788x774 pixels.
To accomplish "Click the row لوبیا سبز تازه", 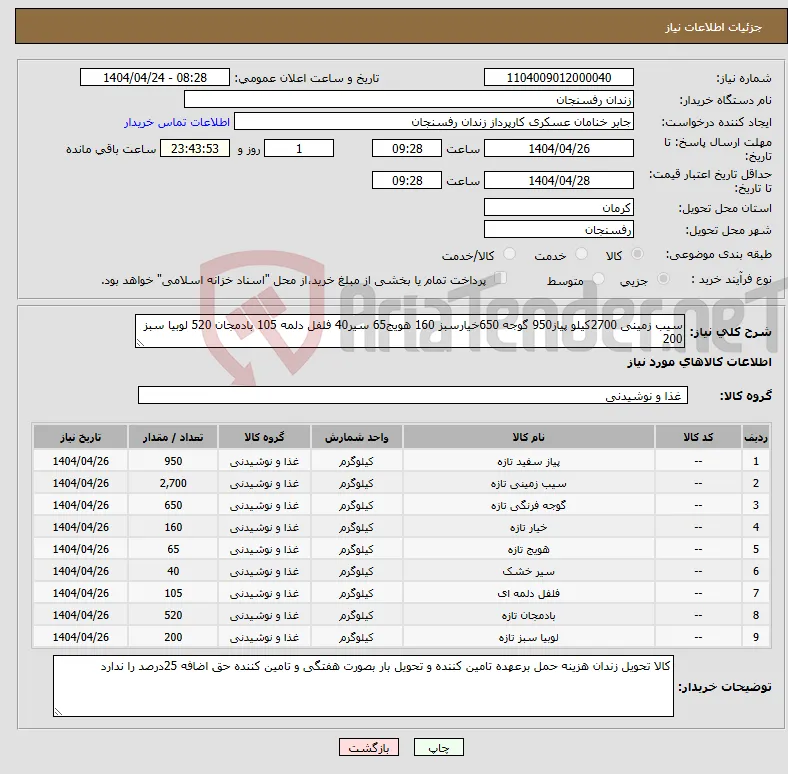I will pyautogui.click(x=402, y=637).
